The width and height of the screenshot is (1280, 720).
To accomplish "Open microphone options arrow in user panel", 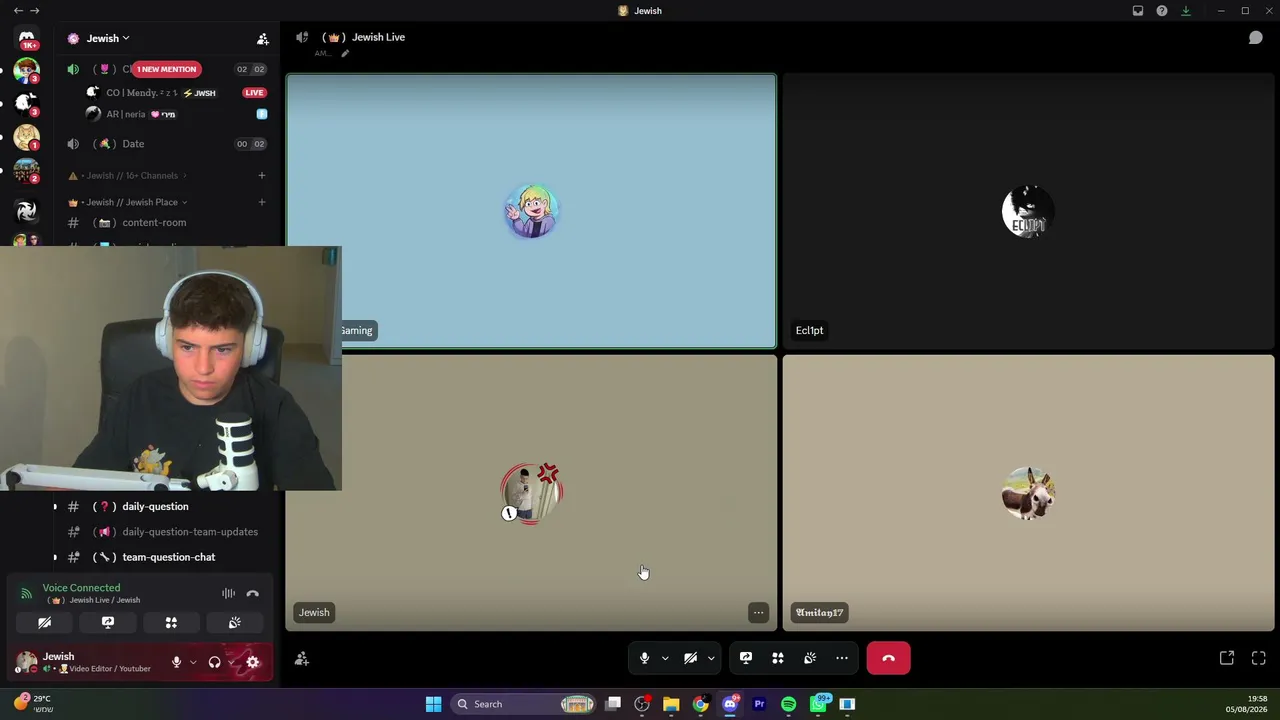I will tap(193, 662).
